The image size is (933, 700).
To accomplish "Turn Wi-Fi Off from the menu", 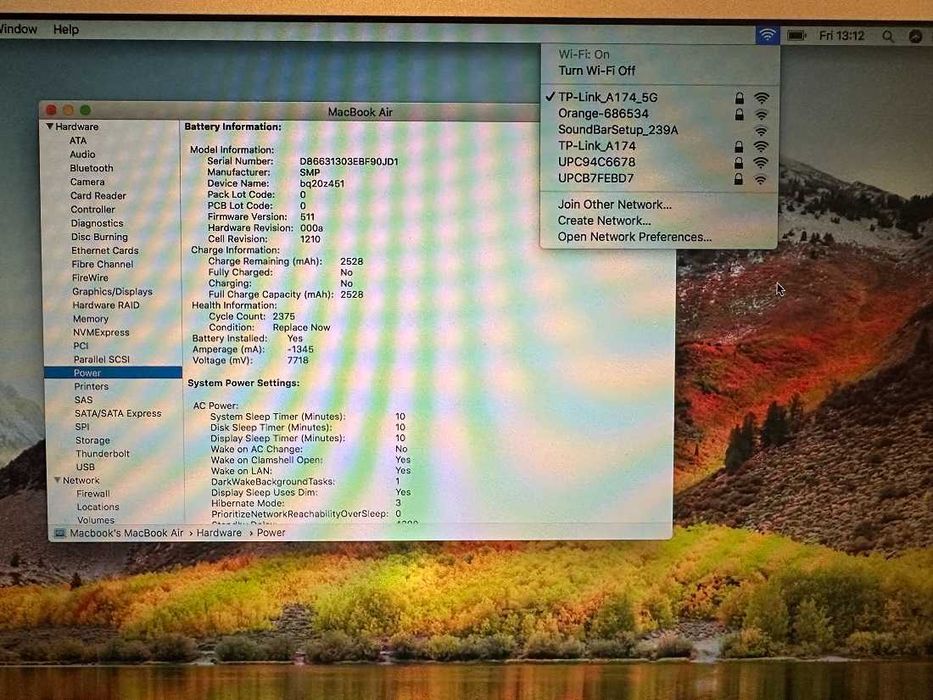I will tap(597, 70).
